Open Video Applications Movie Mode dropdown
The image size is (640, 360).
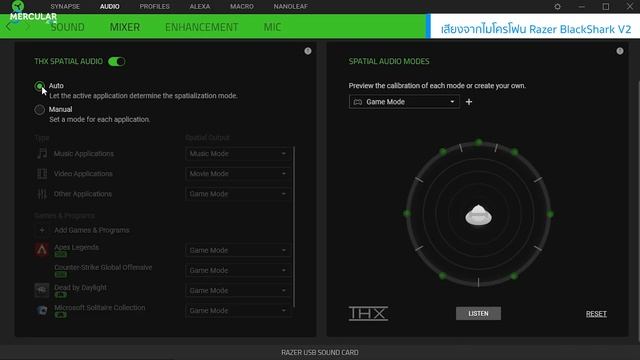tap(238, 173)
